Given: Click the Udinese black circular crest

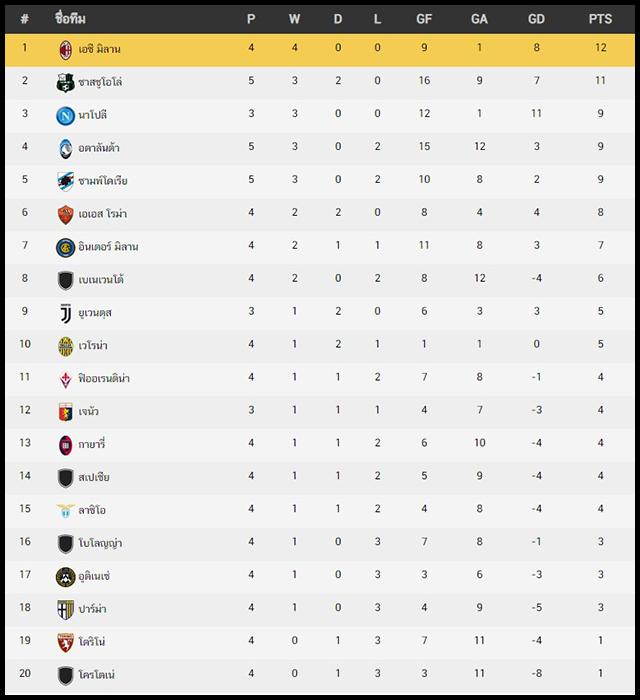Looking at the screenshot, I should click(x=65, y=577).
